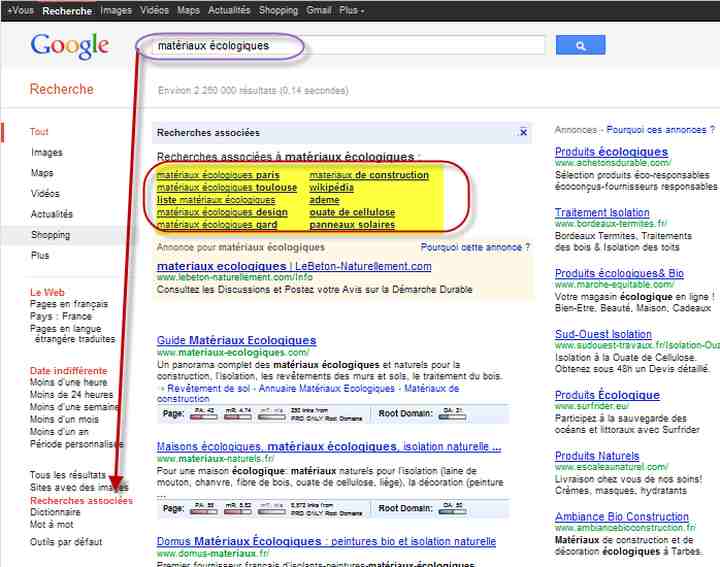Select Maps filter in left sidebar

click(42, 173)
